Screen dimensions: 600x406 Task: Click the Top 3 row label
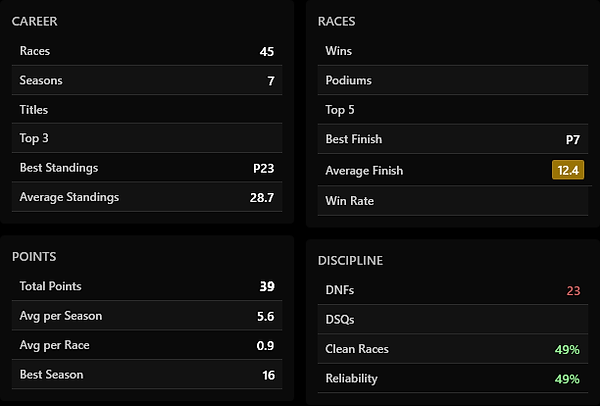tap(34, 139)
